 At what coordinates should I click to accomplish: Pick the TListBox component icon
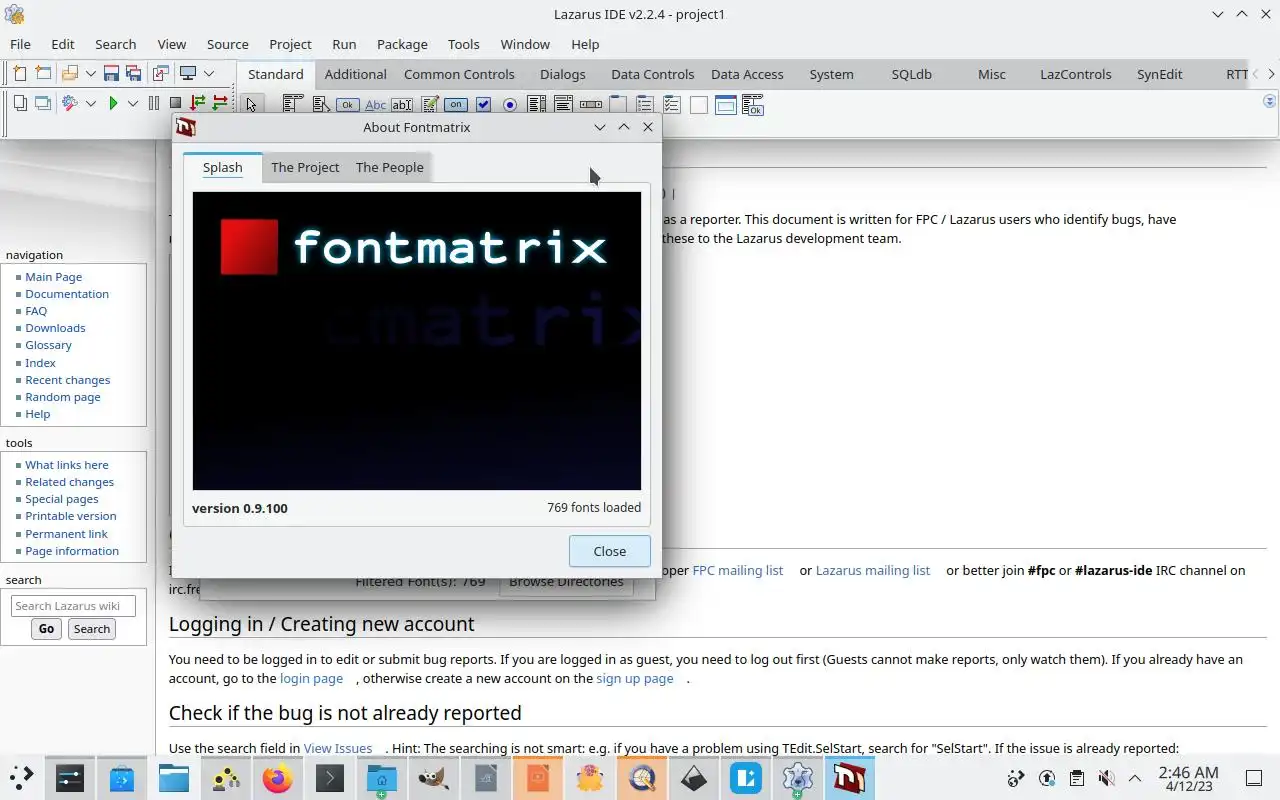coord(537,104)
